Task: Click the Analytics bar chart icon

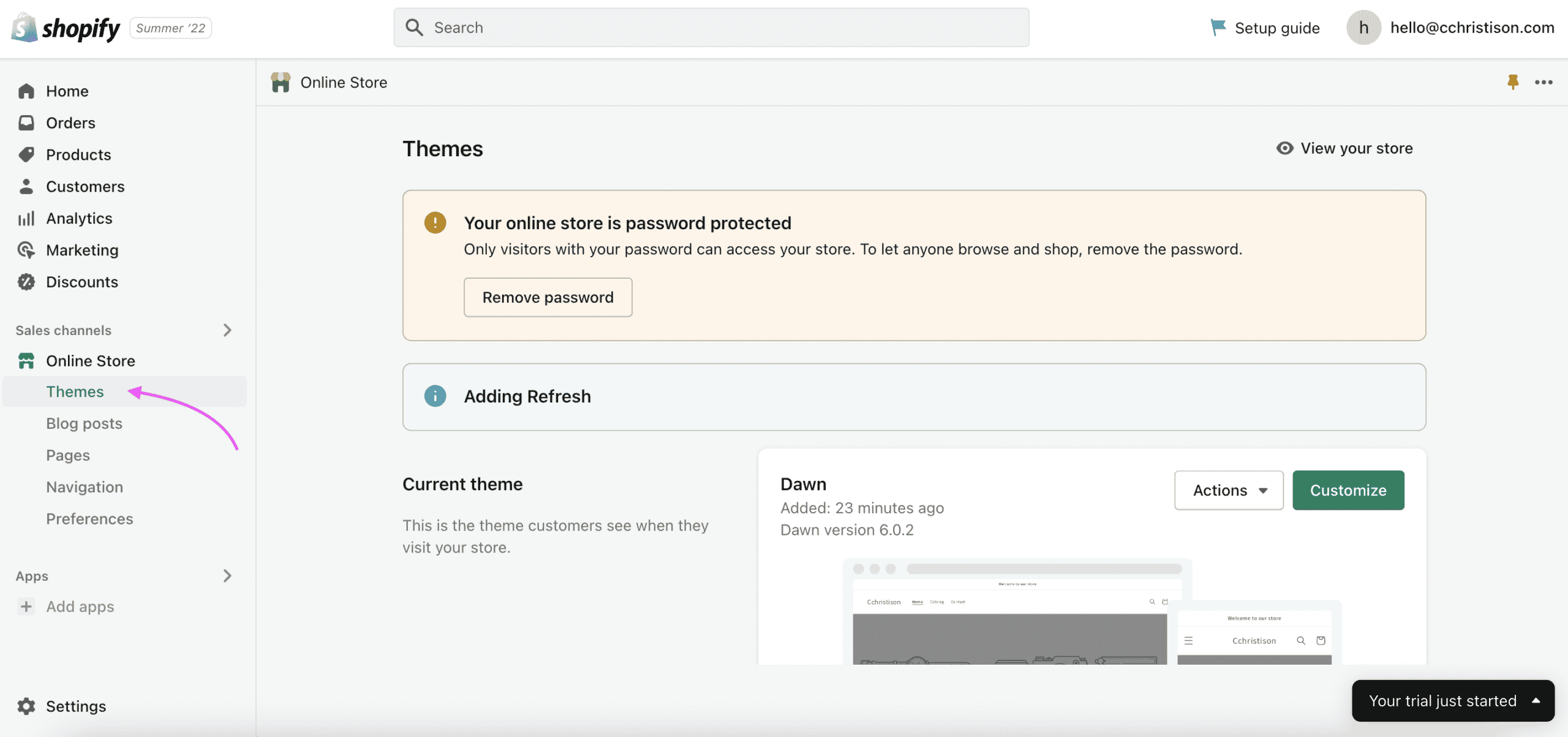Action: pos(26,218)
